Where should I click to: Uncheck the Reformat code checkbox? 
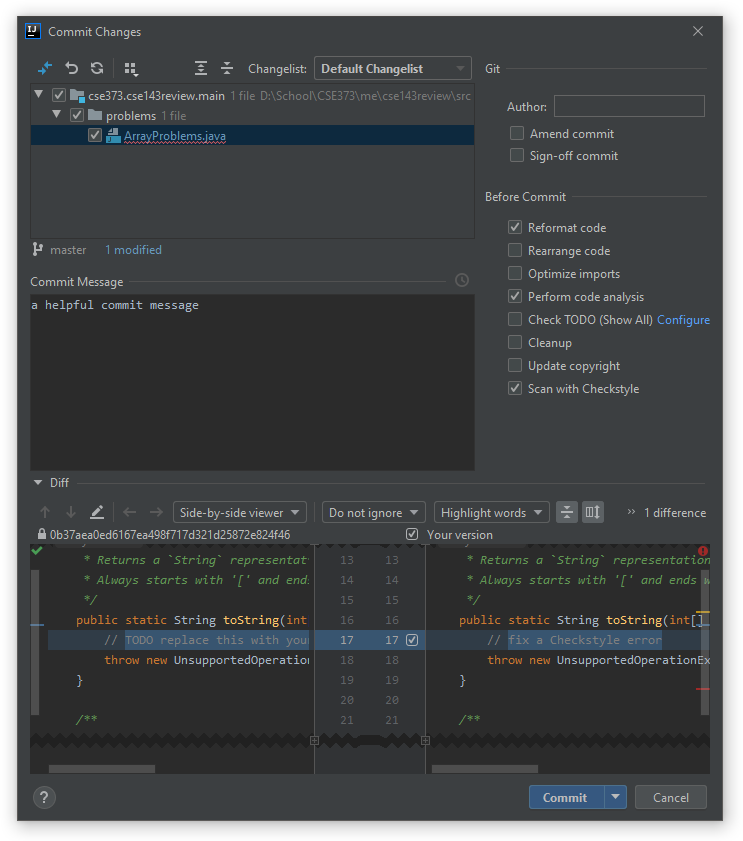515,227
